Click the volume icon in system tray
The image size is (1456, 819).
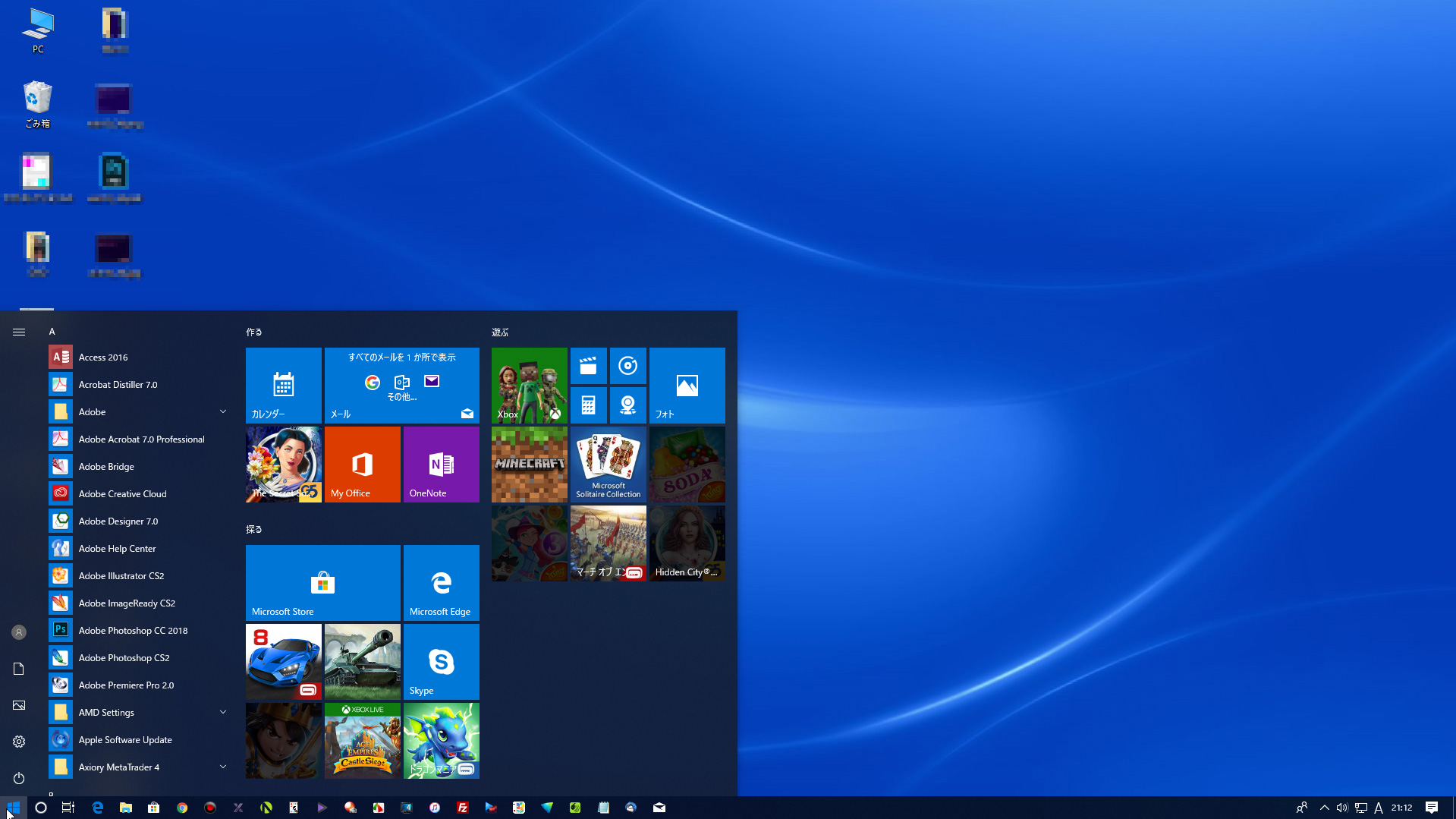[x=1341, y=808]
